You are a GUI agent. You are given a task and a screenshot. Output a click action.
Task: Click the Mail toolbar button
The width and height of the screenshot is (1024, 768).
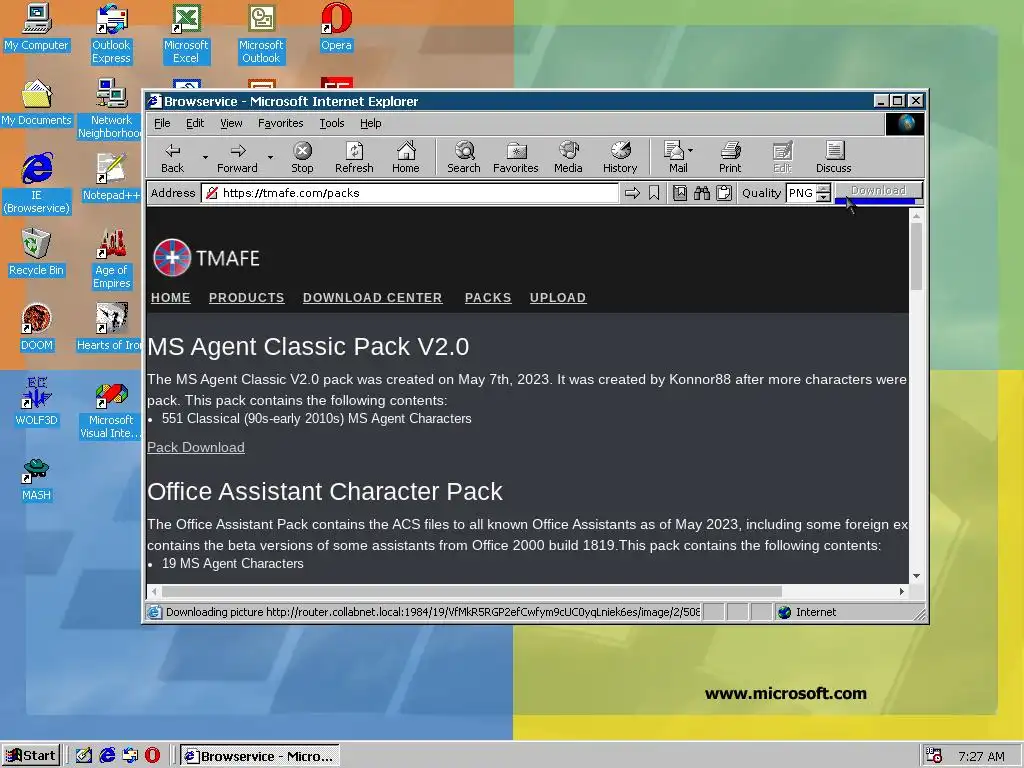pyautogui.click(x=674, y=157)
